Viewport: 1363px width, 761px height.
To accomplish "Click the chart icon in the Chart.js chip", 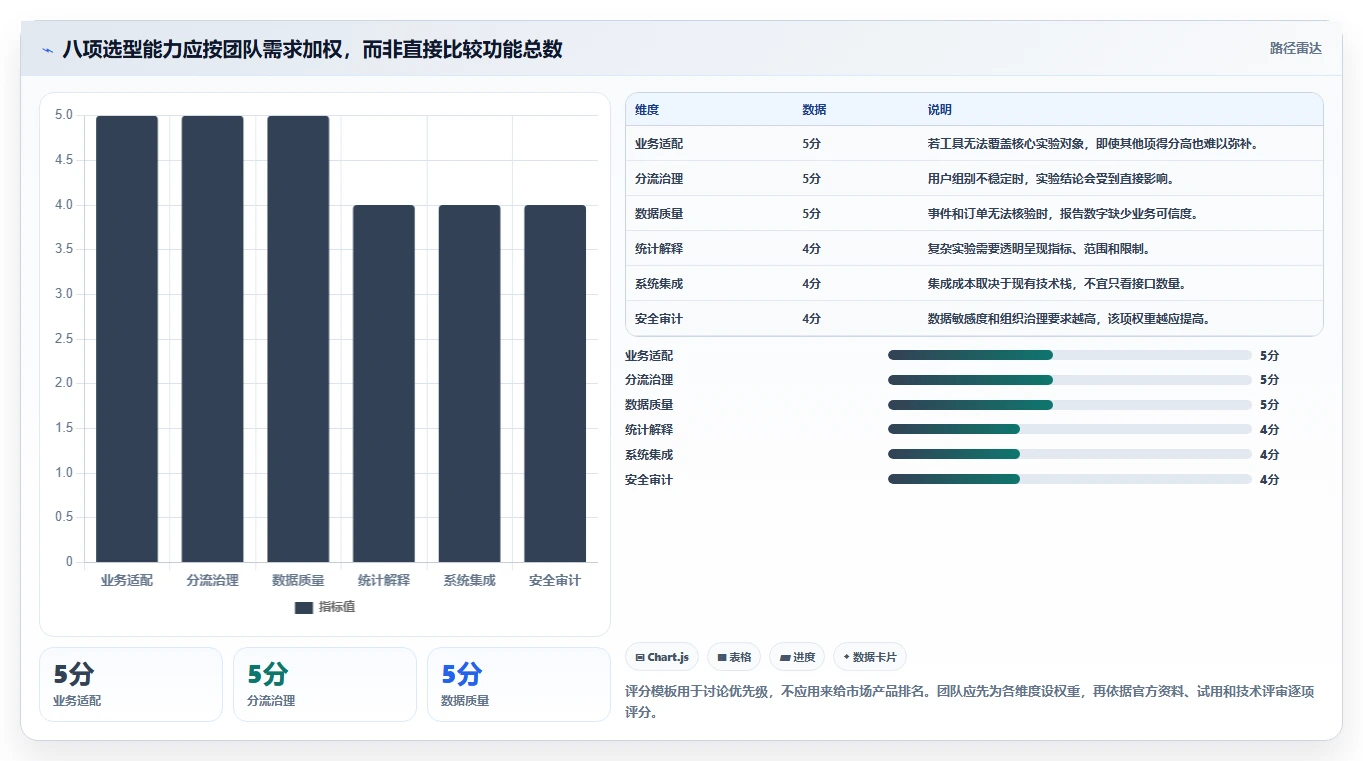I will (640, 657).
